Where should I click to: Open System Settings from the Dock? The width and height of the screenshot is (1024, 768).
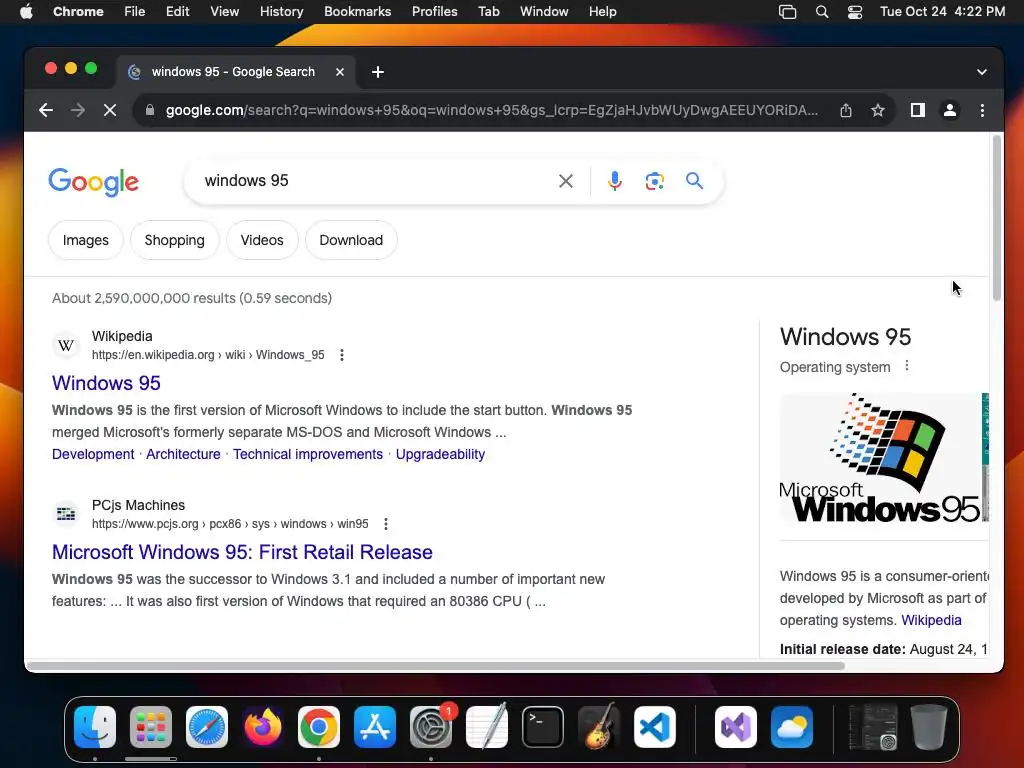coord(431,727)
